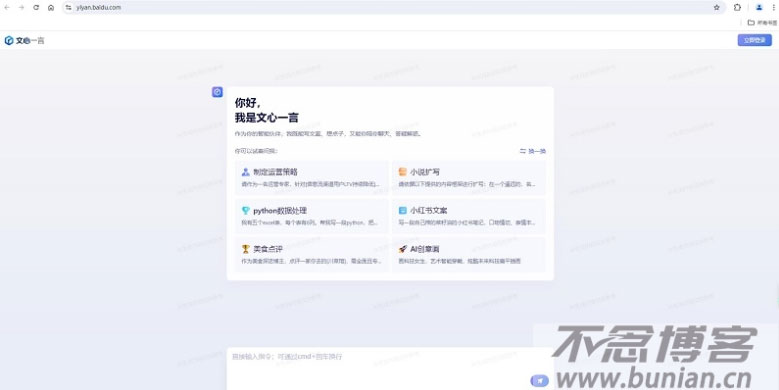779x390 pixels.
Task: Click the 我是文心一言 heading text
Action: [x=267, y=118]
